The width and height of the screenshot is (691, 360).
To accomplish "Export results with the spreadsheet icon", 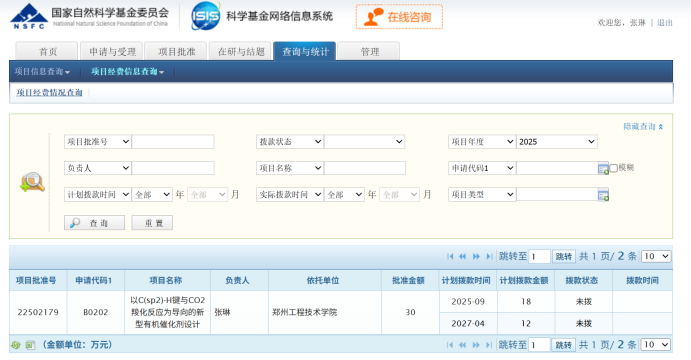I will 30,345.
